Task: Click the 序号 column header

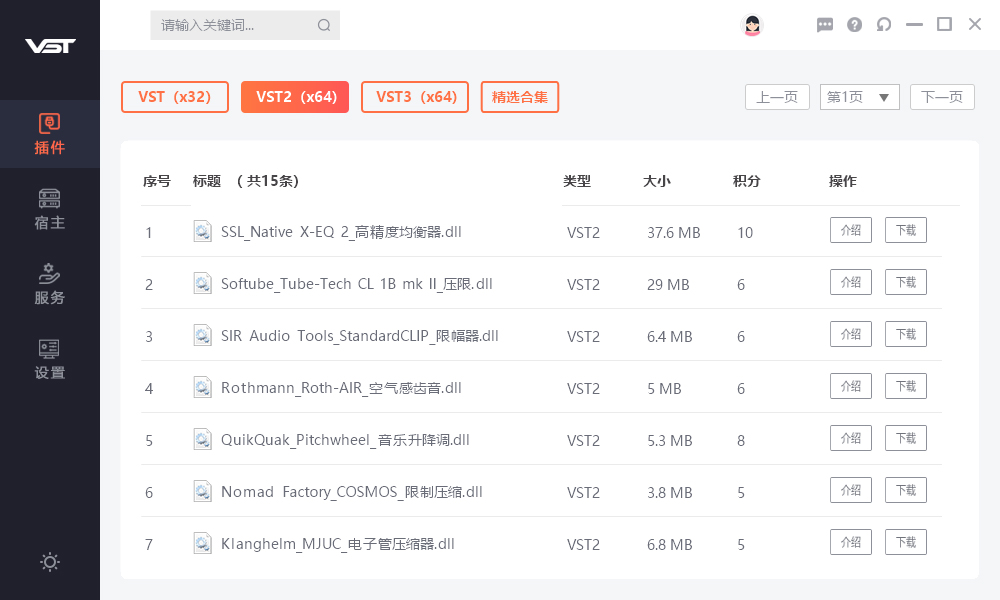Action: pyautogui.click(x=156, y=181)
